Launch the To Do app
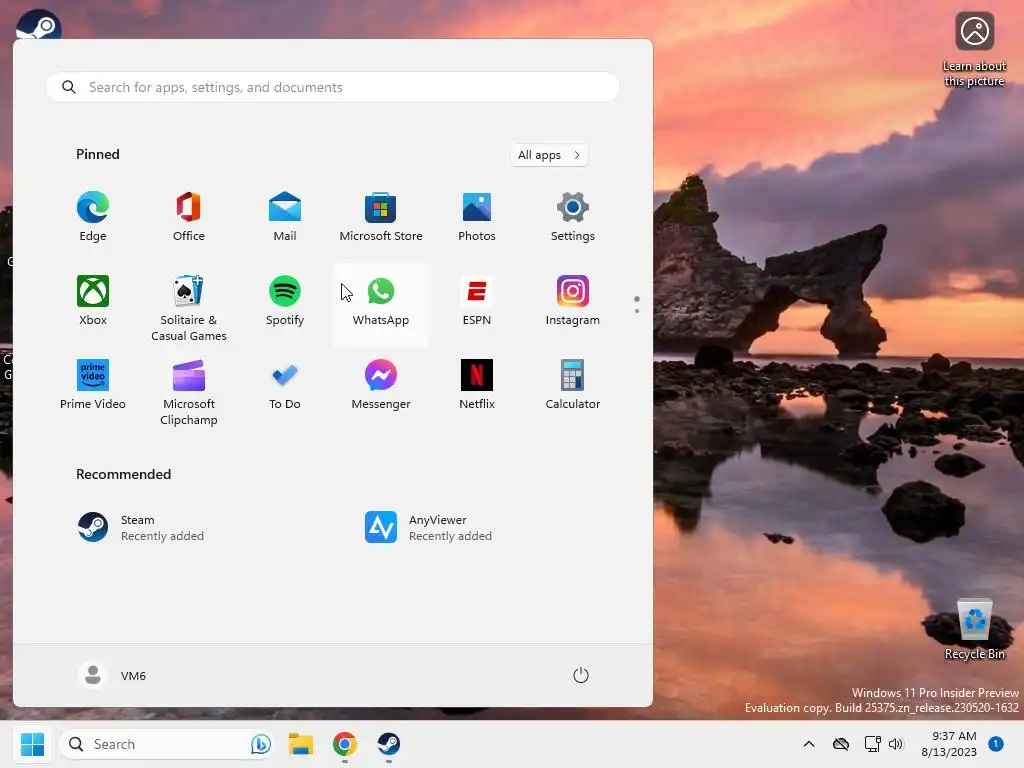 pyautogui.click(x=285, y=385)
